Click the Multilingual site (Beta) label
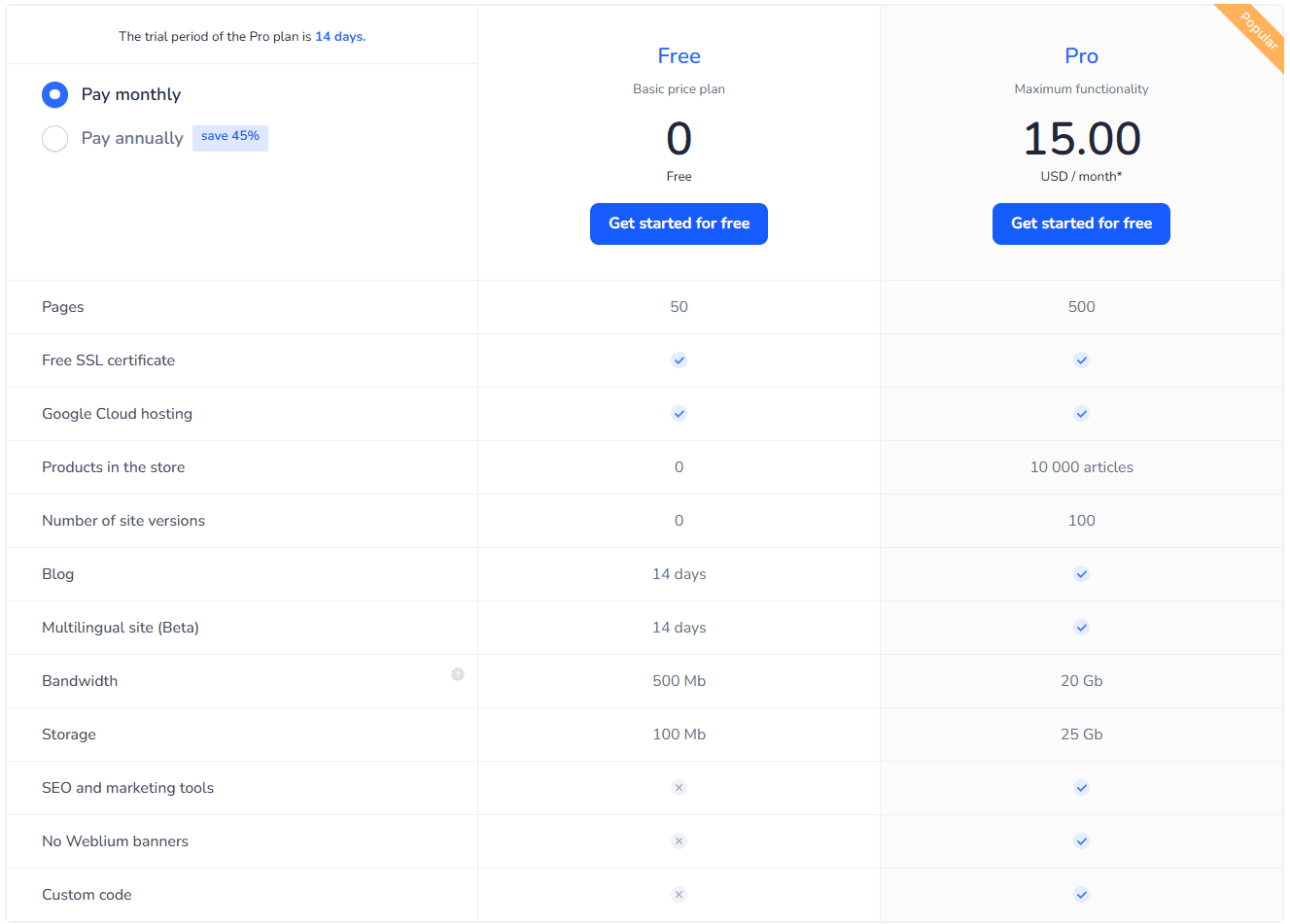 pyautogui.click(x=121, y=628)
